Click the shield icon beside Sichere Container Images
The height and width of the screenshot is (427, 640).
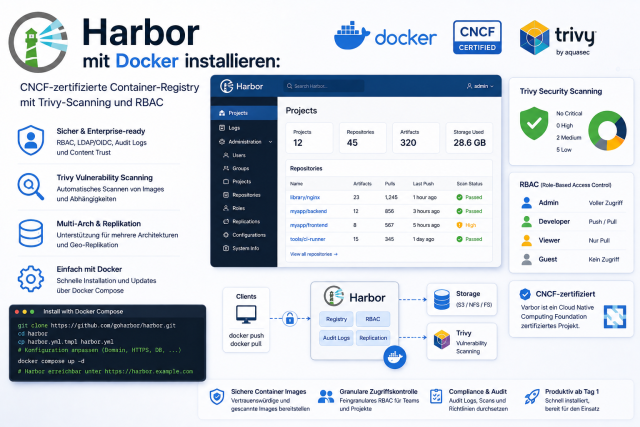217,397
